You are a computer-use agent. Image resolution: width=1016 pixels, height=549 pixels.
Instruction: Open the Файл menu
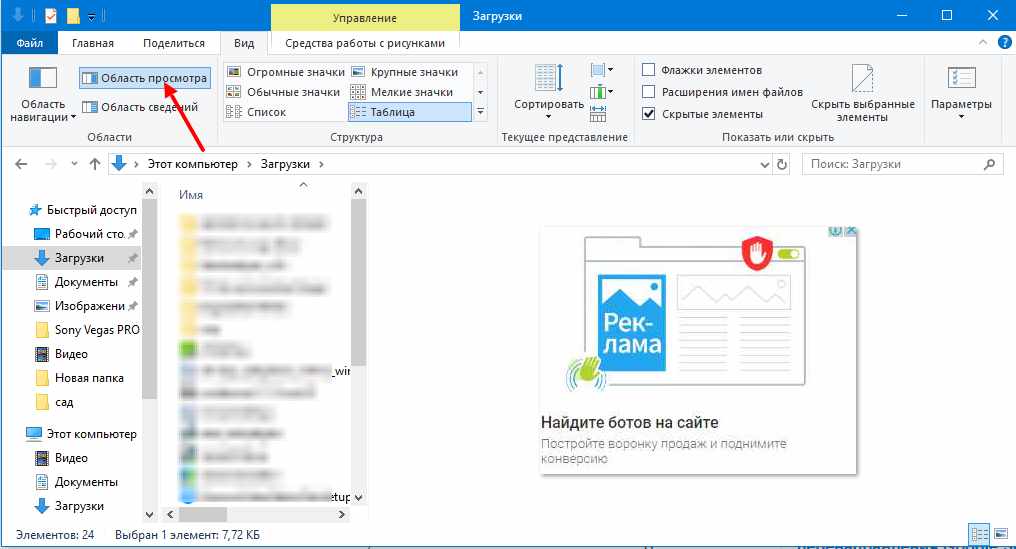[30, 43]
